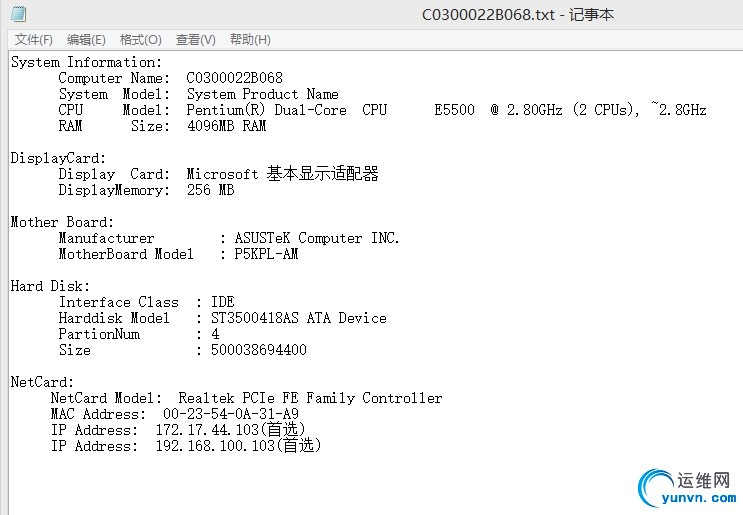Open the 格式(O) menu
Screen dimensions: 743x515
140,40
